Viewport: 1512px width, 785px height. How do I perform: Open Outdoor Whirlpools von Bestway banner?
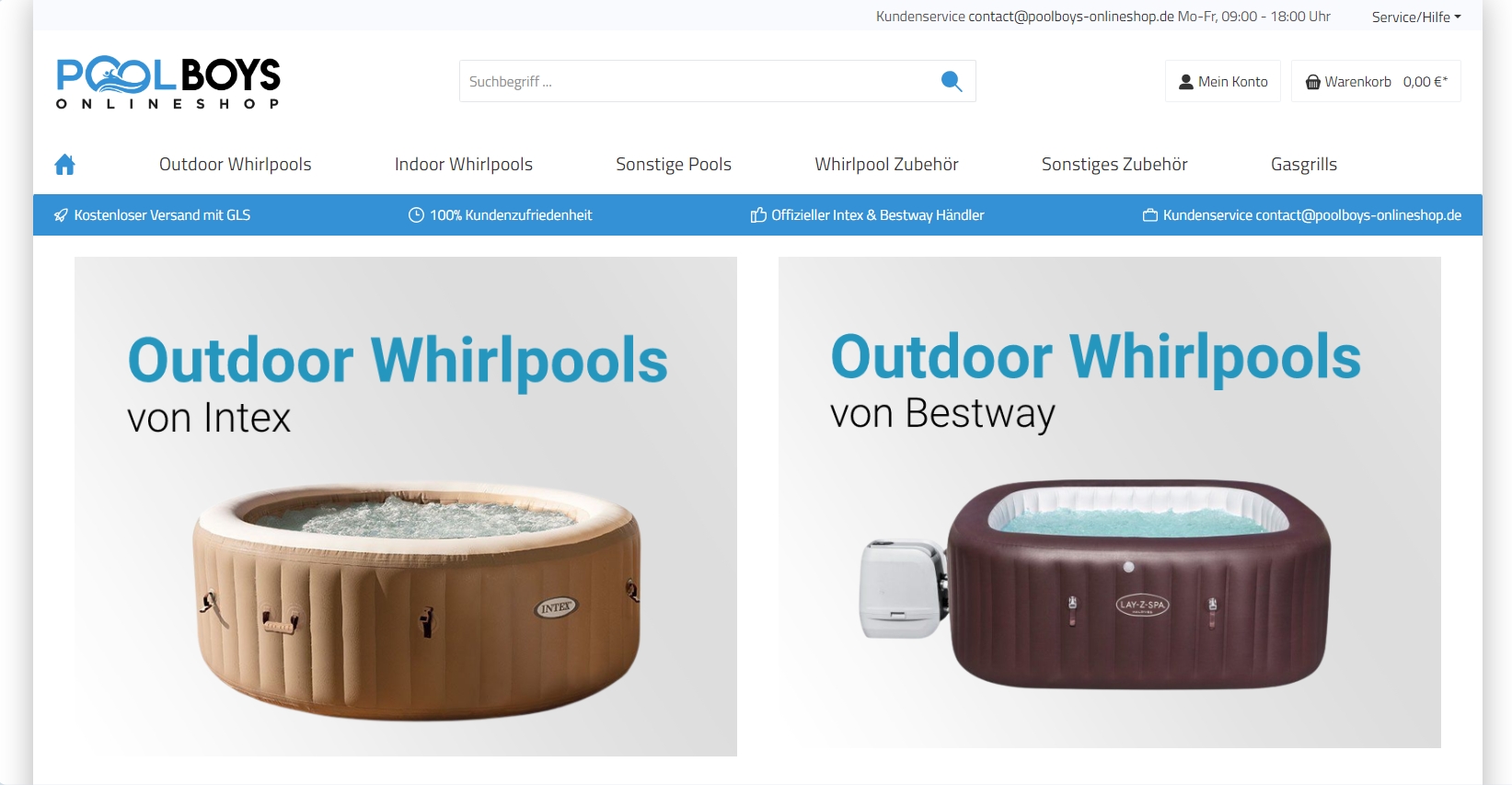click(1110, 502)
